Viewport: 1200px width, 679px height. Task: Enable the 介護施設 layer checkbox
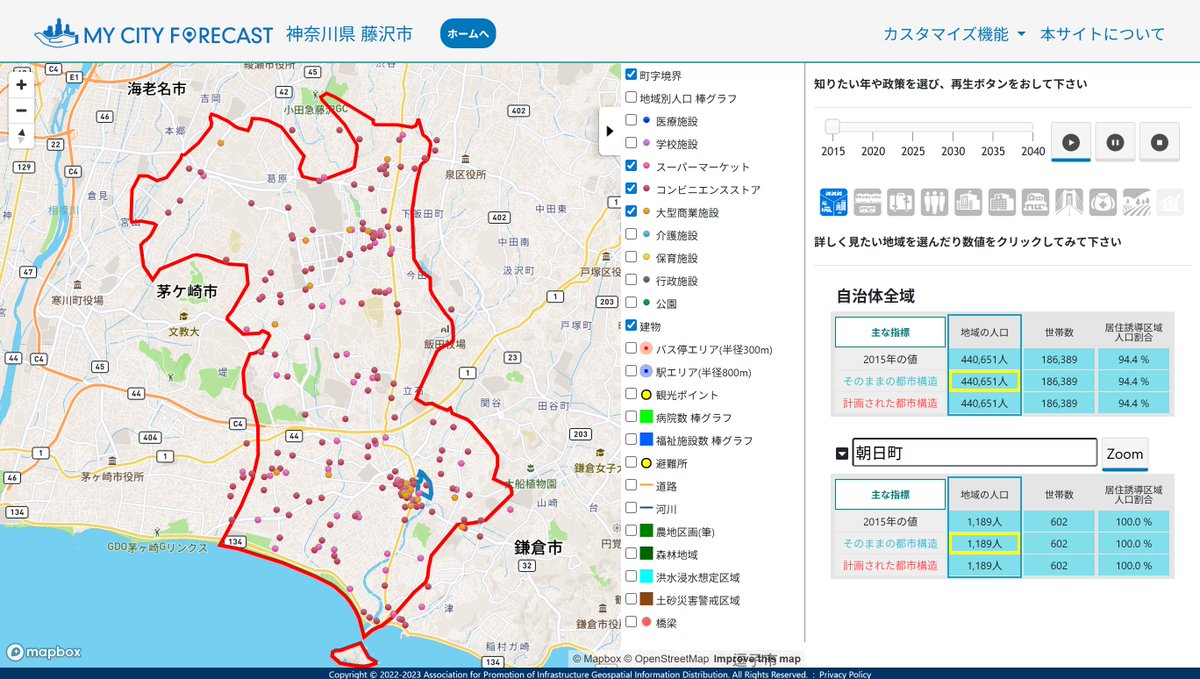(631, 235)
